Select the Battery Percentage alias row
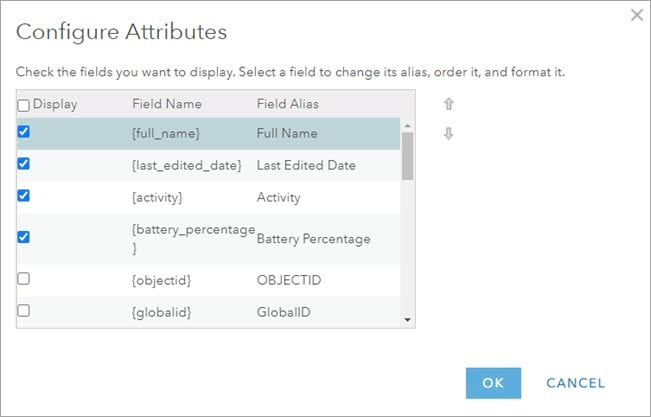This screenshot has height=417, width=651. pos(313,239)
